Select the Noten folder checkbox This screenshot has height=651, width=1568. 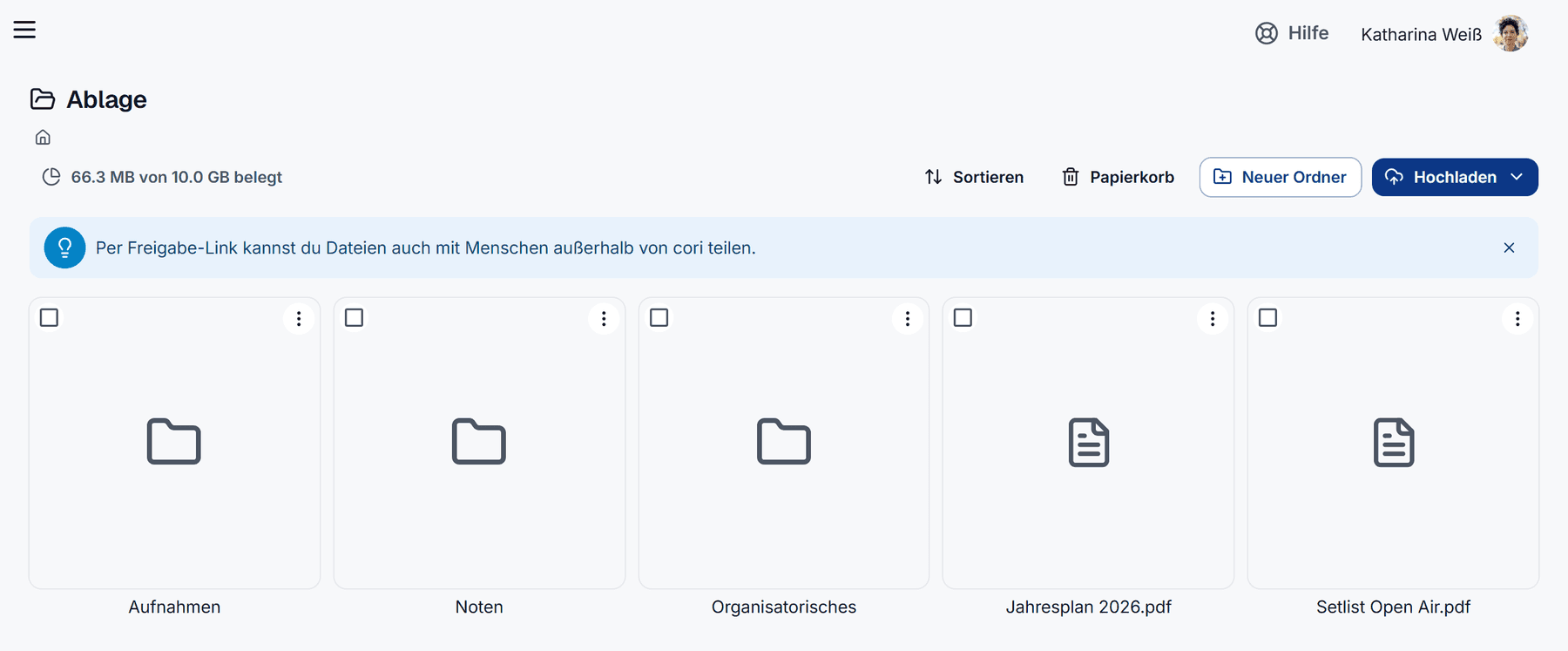pos(355,317)
